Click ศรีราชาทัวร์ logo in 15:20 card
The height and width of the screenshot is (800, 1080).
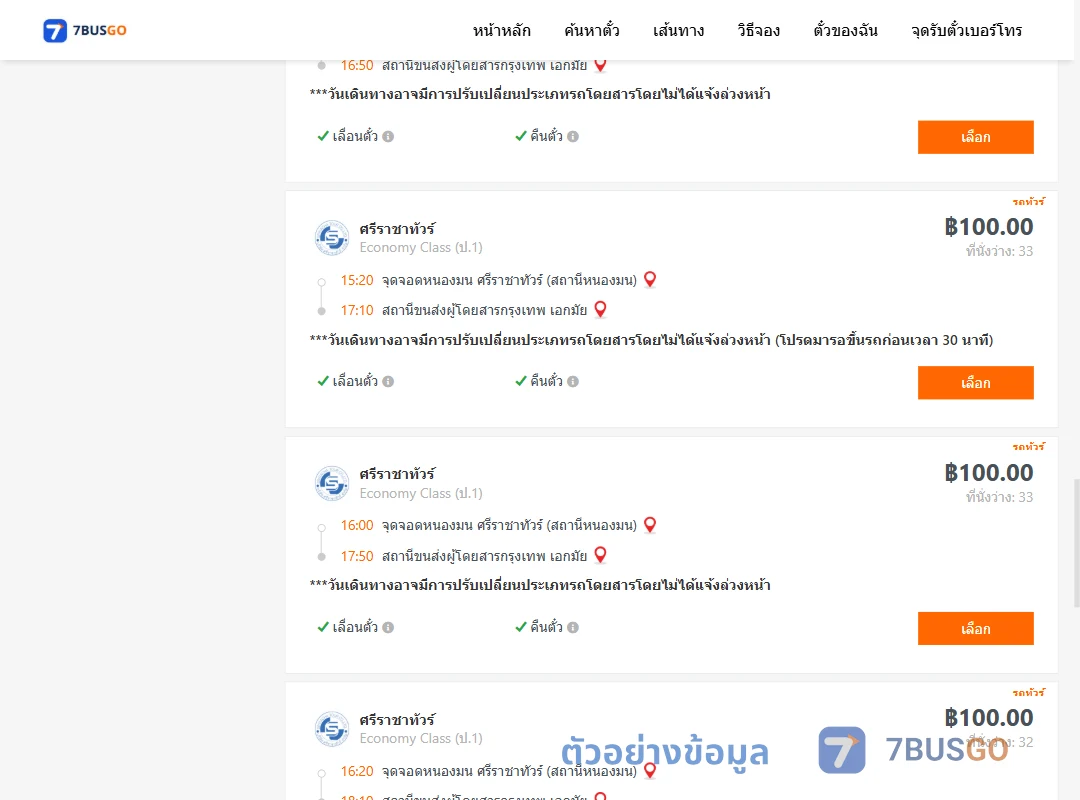click(332, 238)
